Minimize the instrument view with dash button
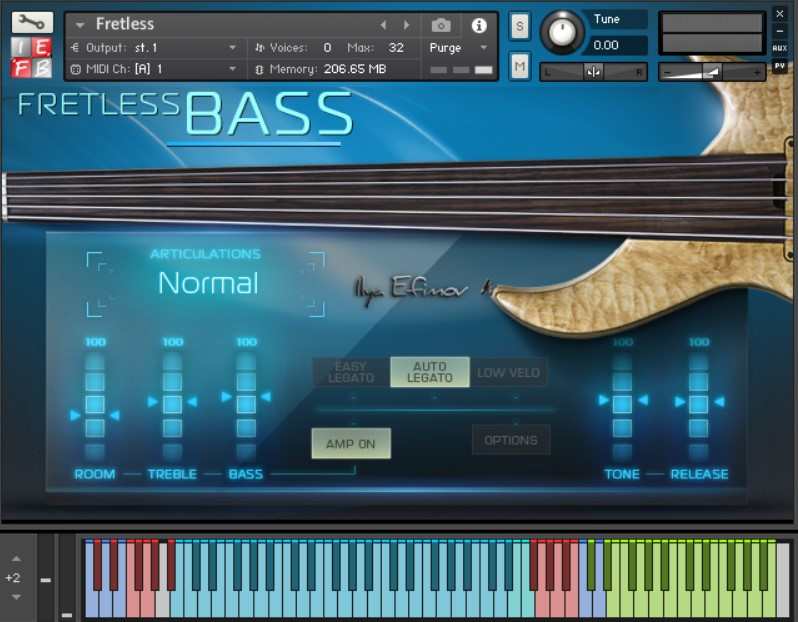The width and height of the screenshot is (798, 622). pyautogui.click(x=780, y=32)
